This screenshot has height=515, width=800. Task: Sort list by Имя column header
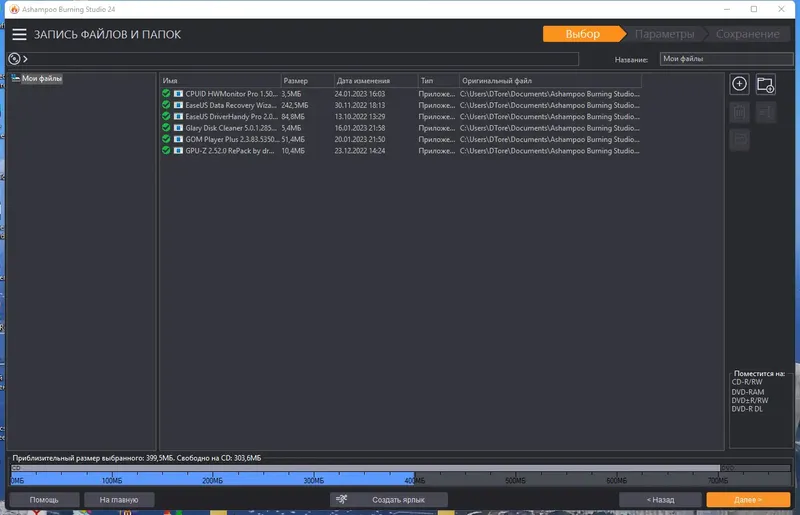[220, 81]
